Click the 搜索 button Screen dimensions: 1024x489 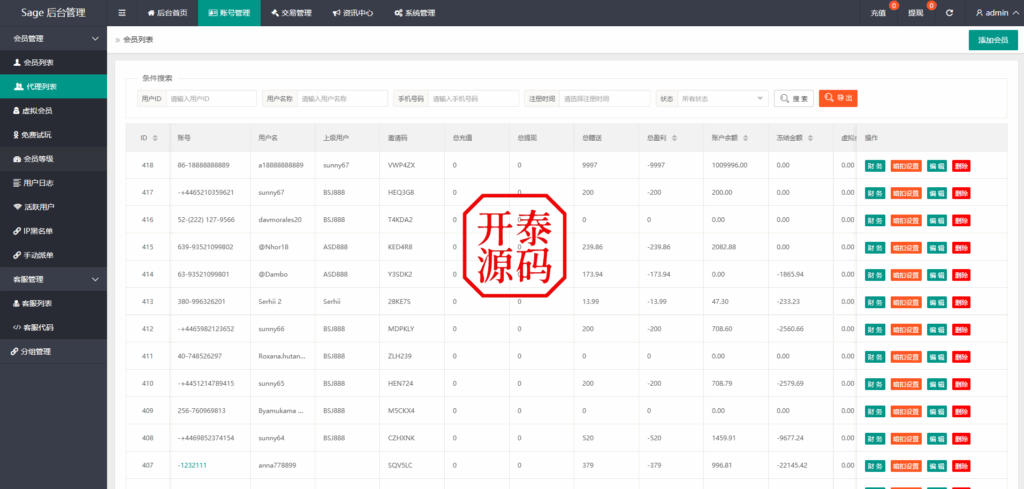click(793, 99)
